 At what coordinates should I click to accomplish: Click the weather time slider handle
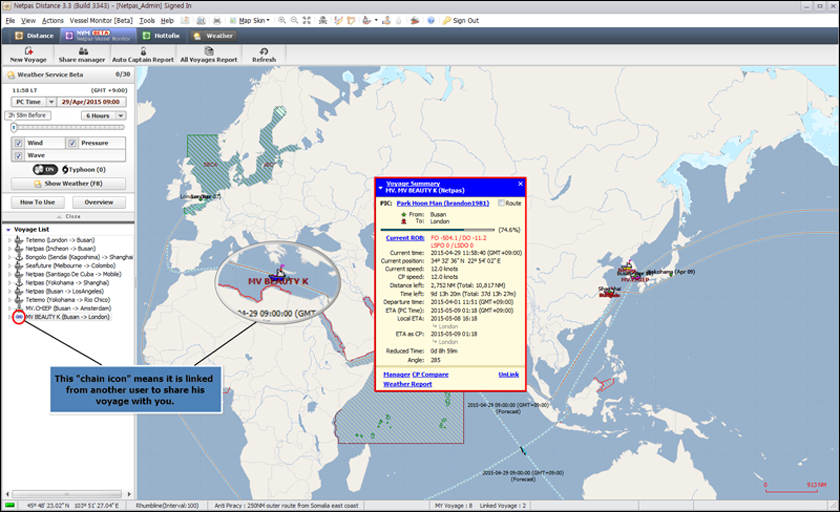(14, 127)
